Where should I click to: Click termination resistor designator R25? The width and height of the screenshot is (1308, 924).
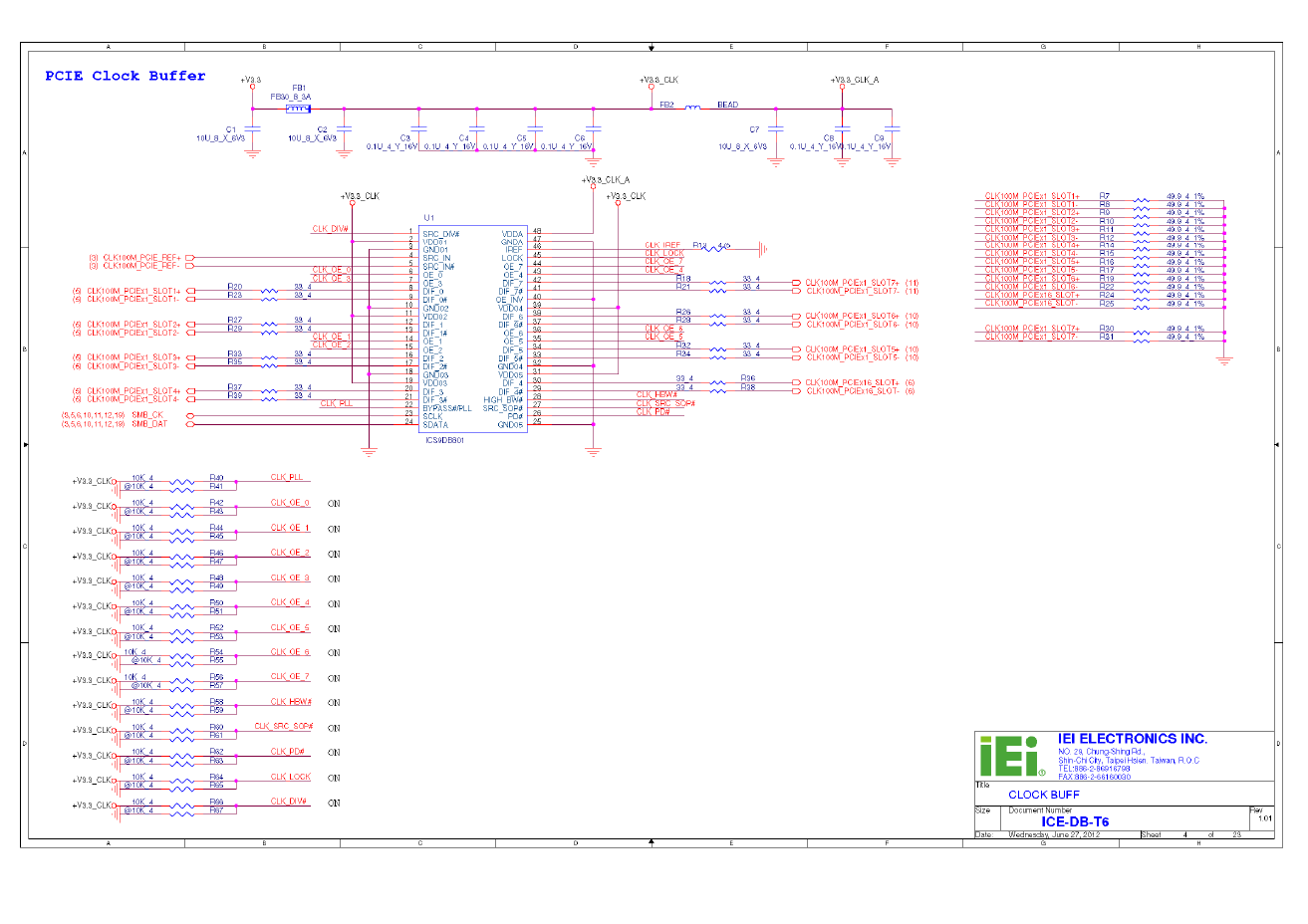[1107, 304]
